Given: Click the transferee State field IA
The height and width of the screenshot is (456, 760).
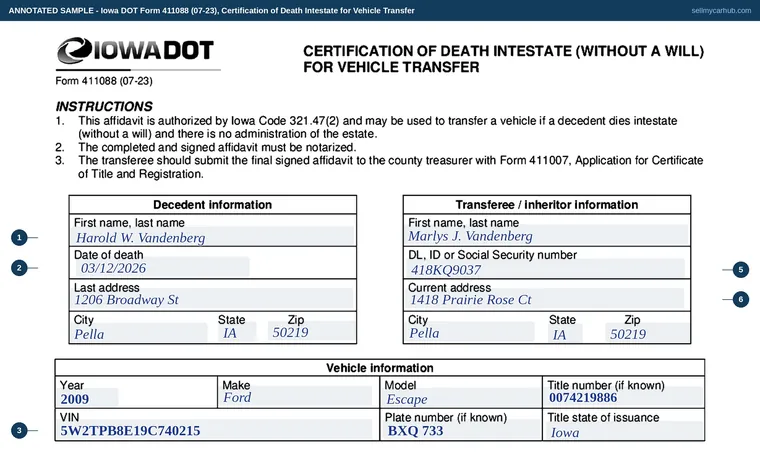Looking at the screenshot, I should pos(565,334).
